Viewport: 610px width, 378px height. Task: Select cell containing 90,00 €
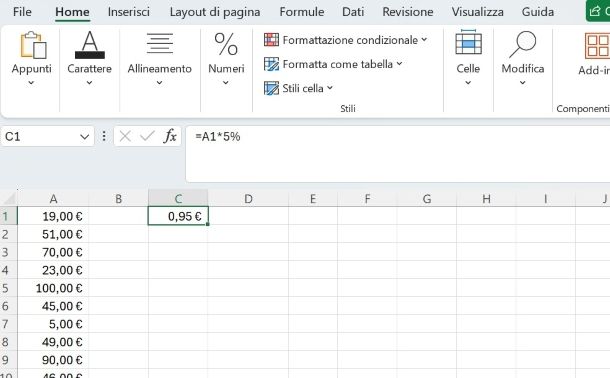click(x=53, y=360)
